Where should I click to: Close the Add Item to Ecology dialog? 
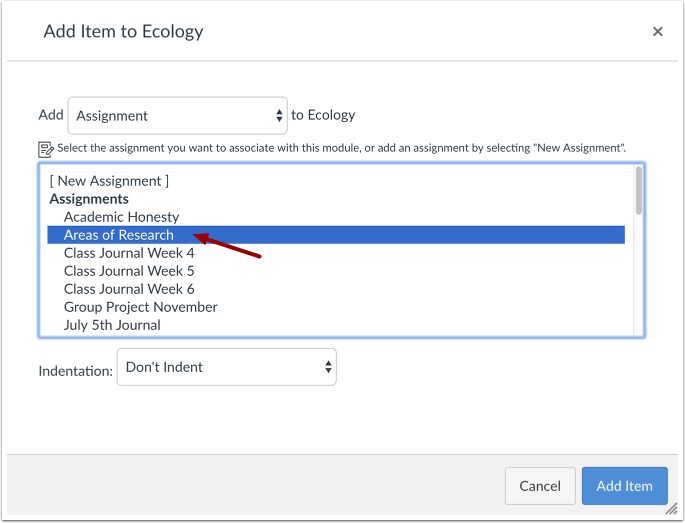(657, 31)
